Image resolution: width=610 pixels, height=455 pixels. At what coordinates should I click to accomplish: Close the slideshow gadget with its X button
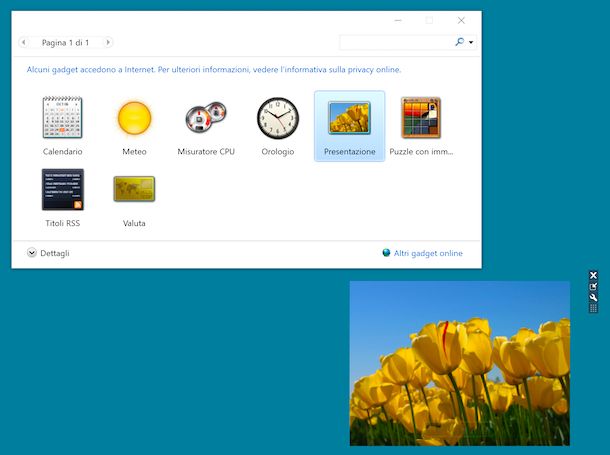tap(593, 275)
